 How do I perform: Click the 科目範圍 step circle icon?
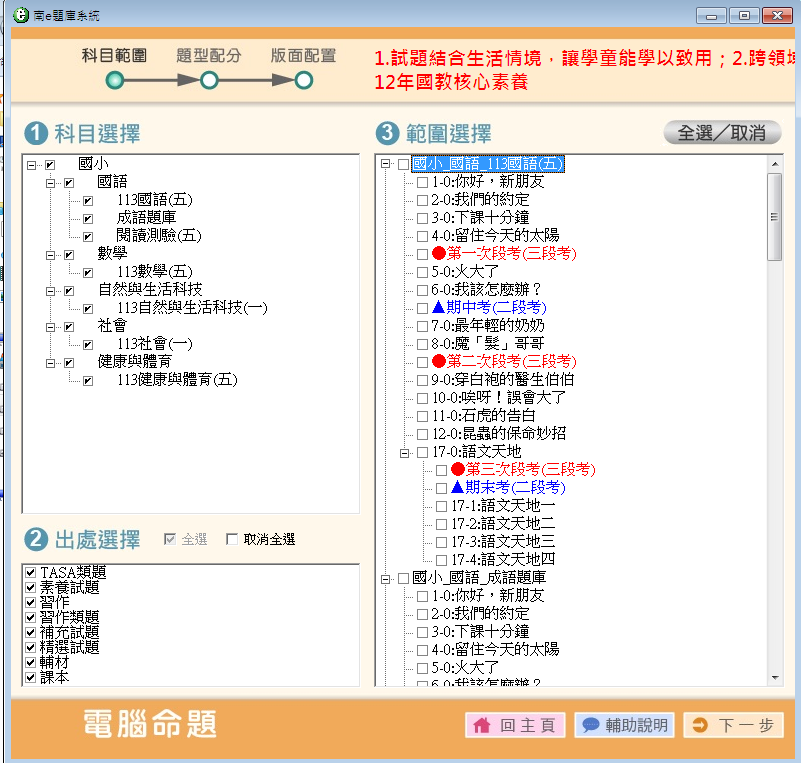pos(115,80)
